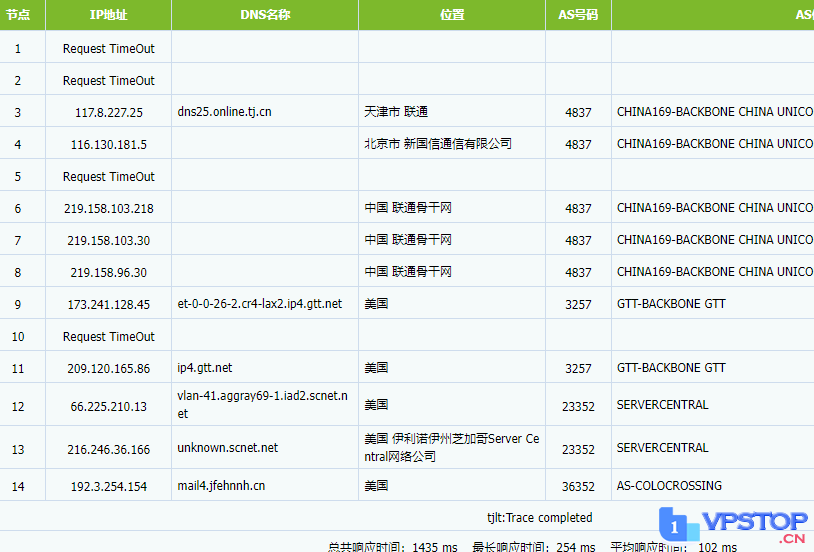
Task: Click GTT-BACKBONE GTT in node 11 row
Action: (671, 368)
